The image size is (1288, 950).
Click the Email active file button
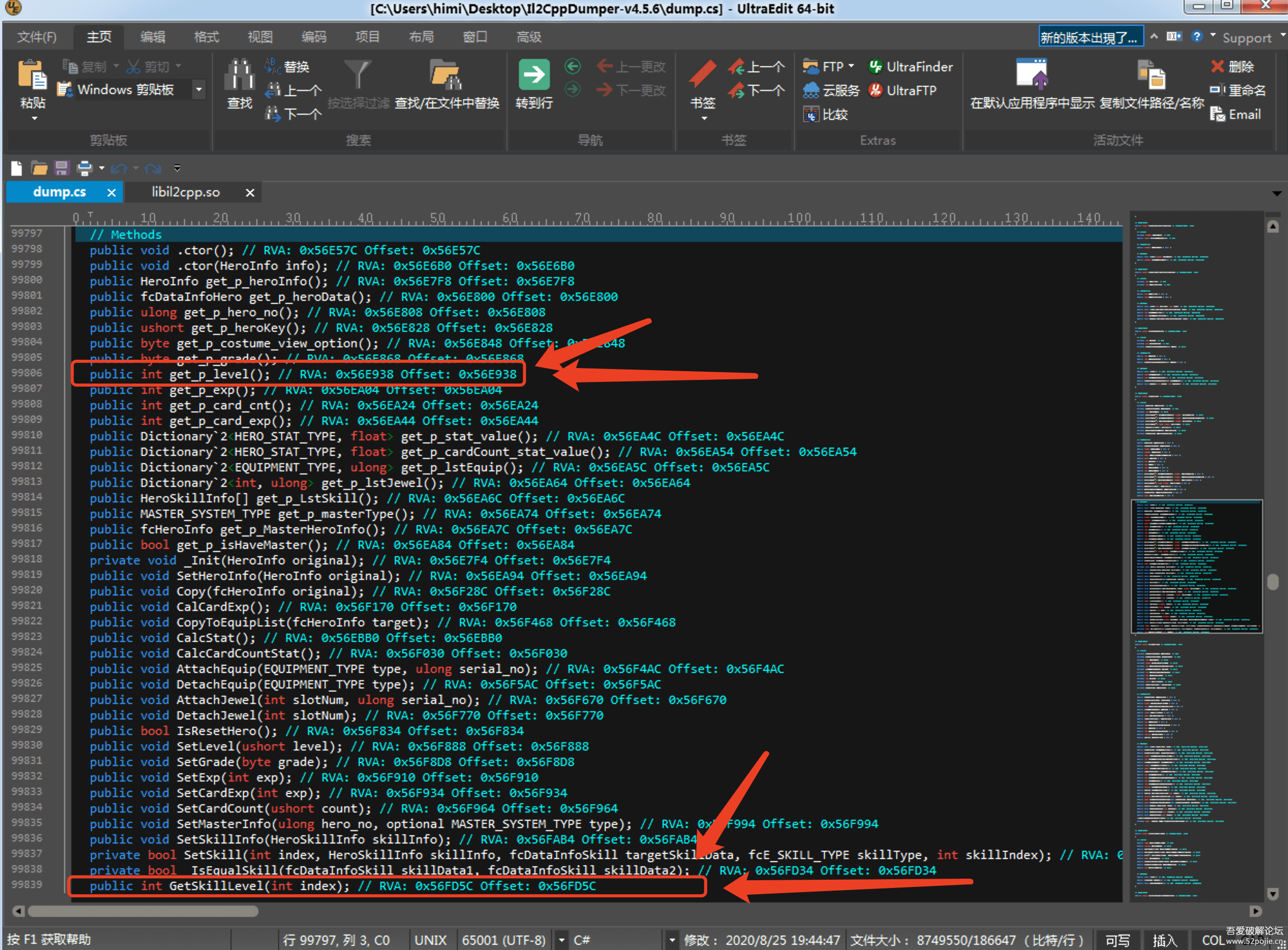1236,114
